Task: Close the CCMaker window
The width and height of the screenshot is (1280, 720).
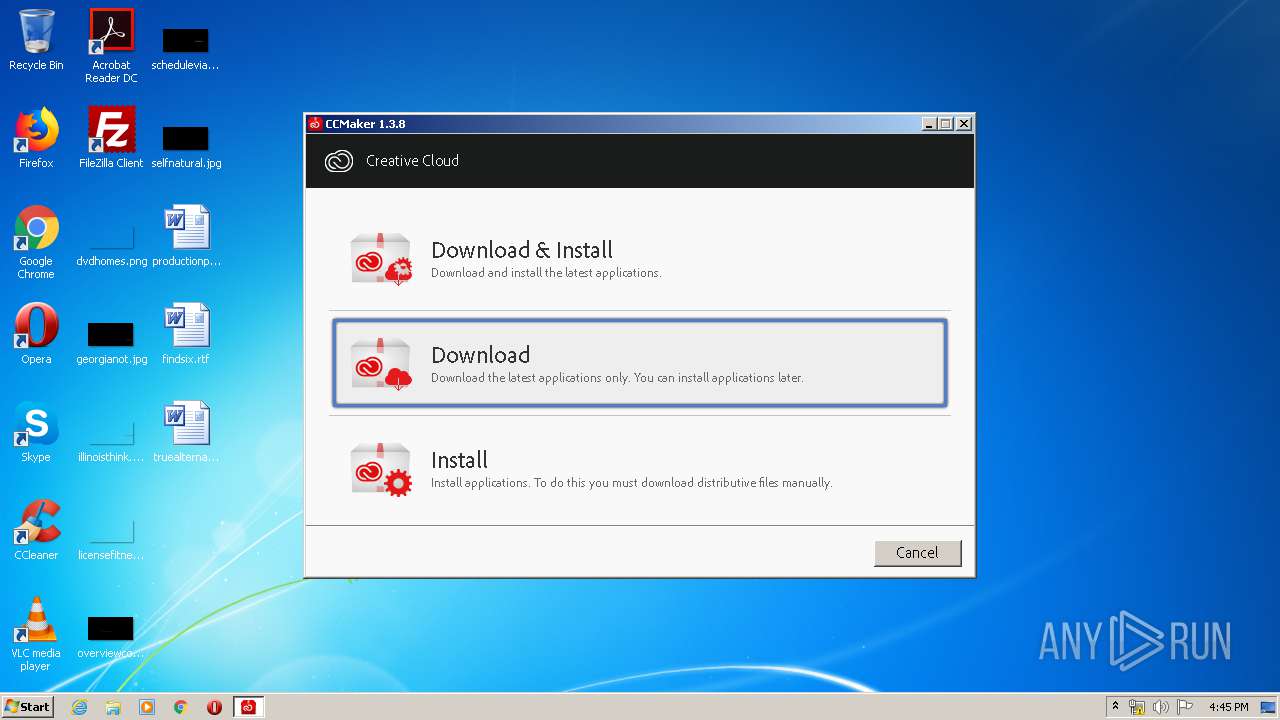Action: (x=964, y=124)
